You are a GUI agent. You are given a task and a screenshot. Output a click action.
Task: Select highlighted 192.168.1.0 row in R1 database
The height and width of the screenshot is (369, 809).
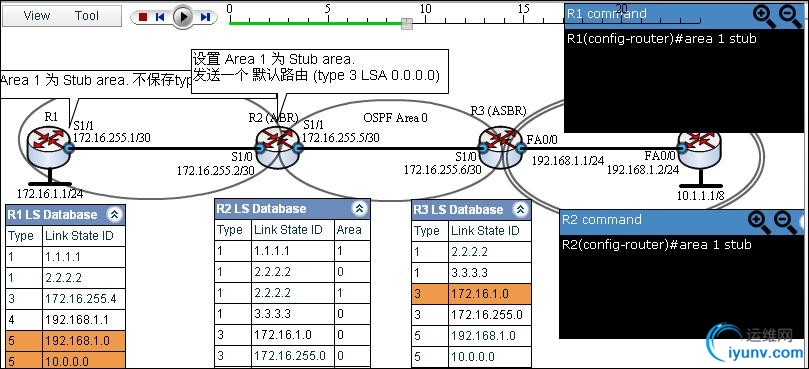66,341
